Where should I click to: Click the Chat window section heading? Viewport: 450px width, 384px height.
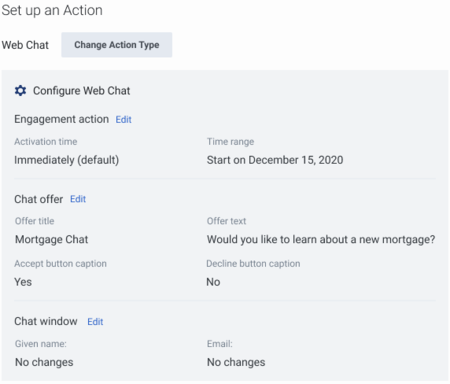[46, 321]
